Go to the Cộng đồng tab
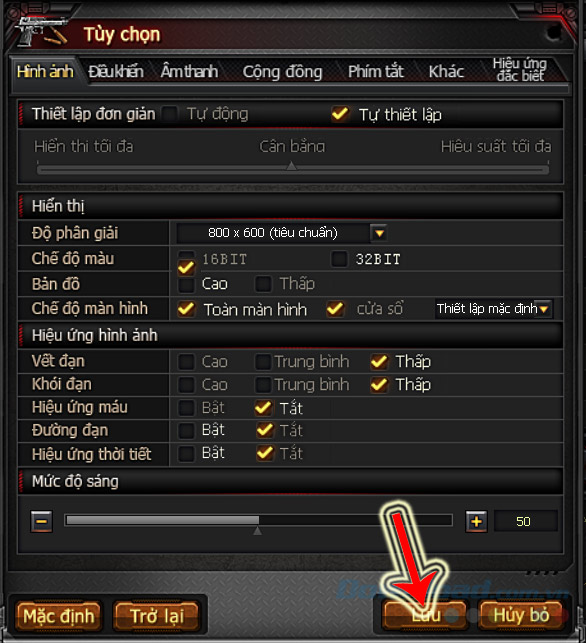Screen dimensions: 586x643 pyautogui.click(x=283, y=71)
